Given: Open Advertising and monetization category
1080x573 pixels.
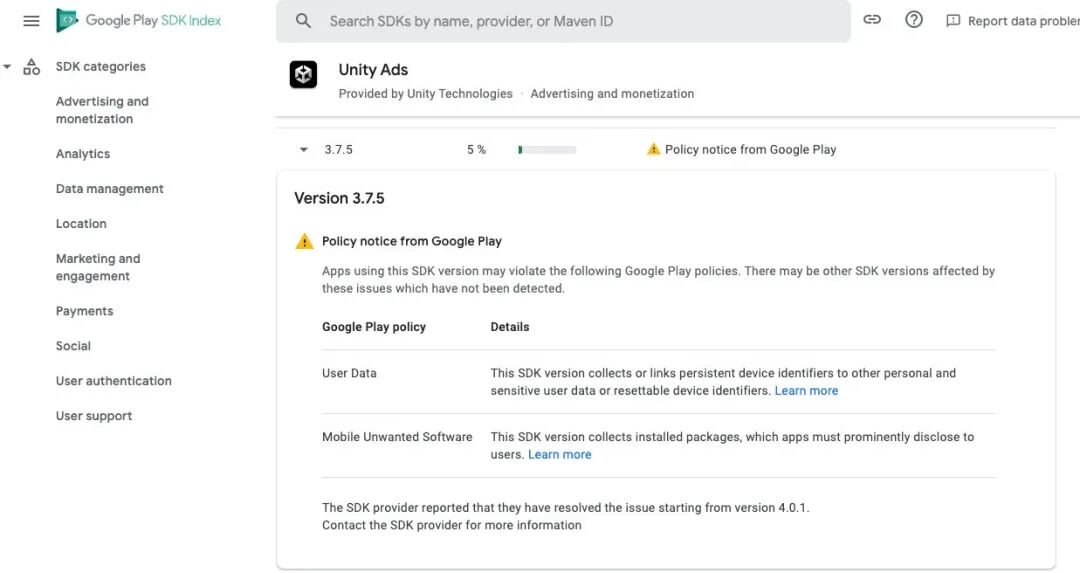Looking at the screenshot, I should click(102, 110).
